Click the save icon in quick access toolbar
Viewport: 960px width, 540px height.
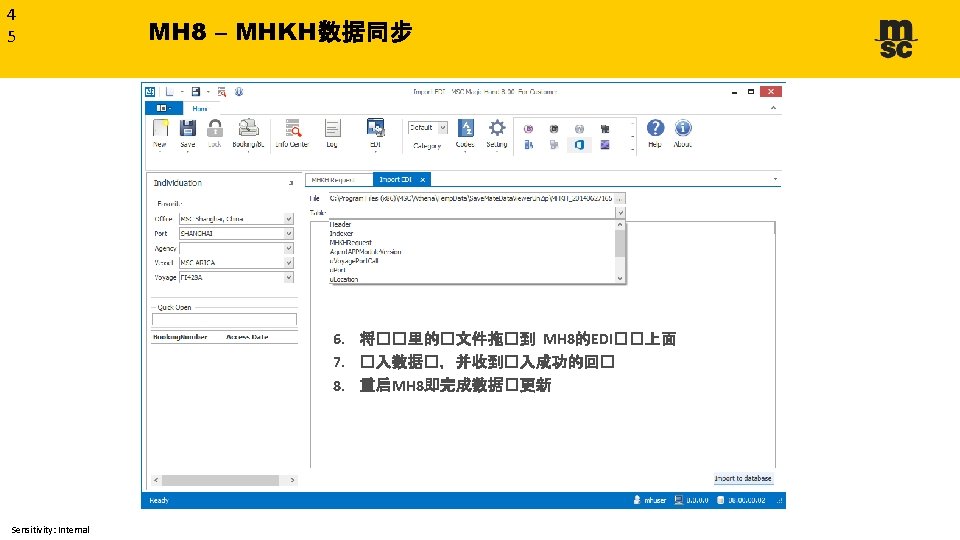(x=196, y=91)
